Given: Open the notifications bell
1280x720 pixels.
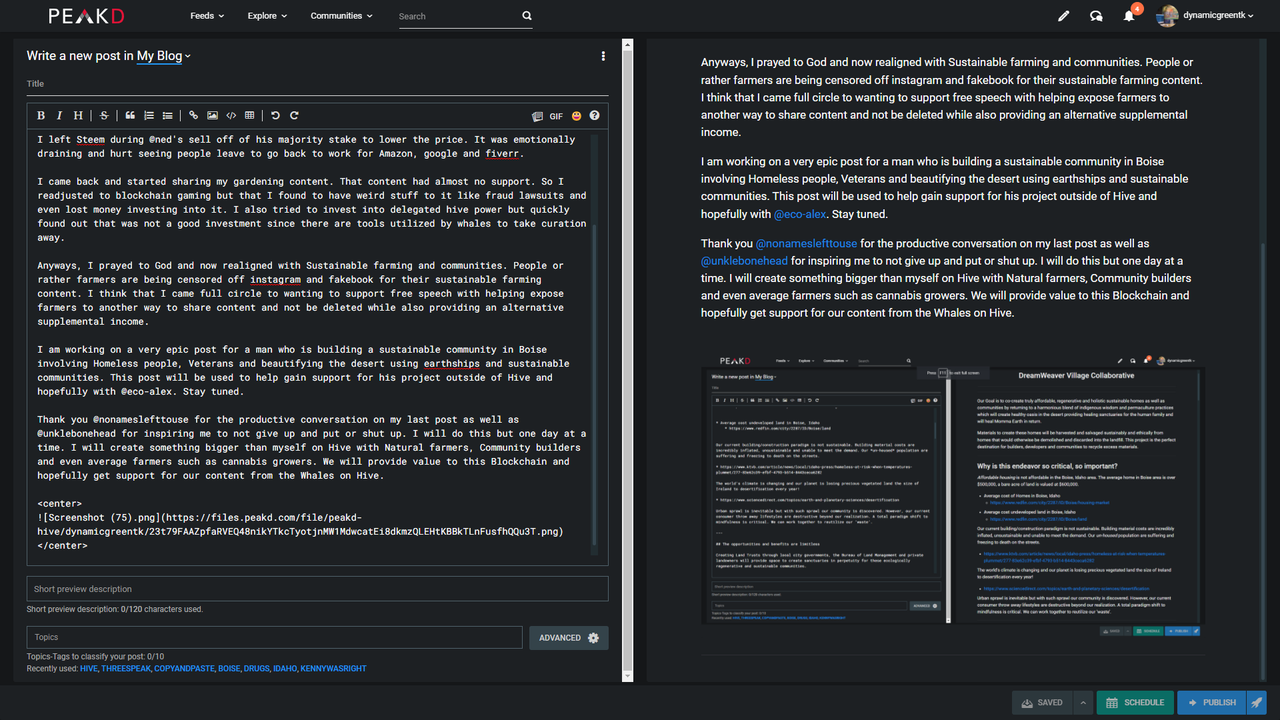Looking at the screenshot, I should (1129, 16).
